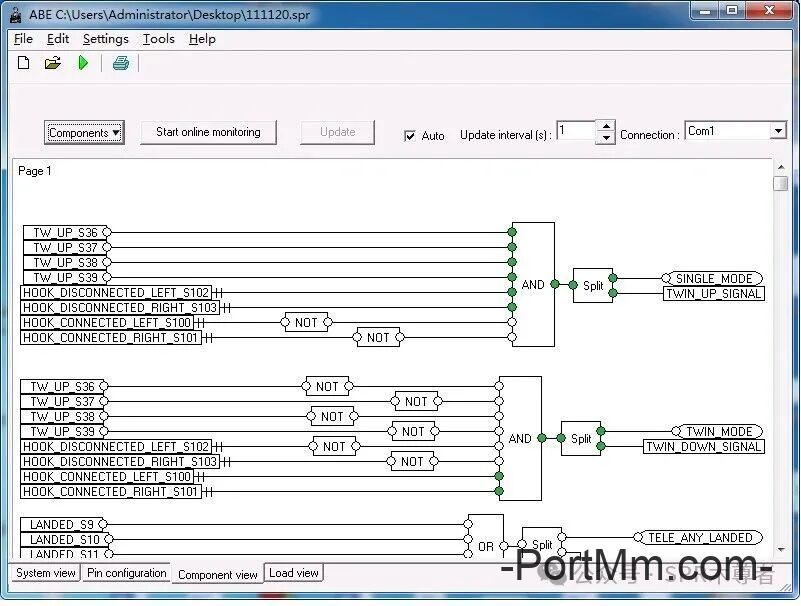Open the Components dropdown
The image size is (801, 606).
click(x=84, y=133)
